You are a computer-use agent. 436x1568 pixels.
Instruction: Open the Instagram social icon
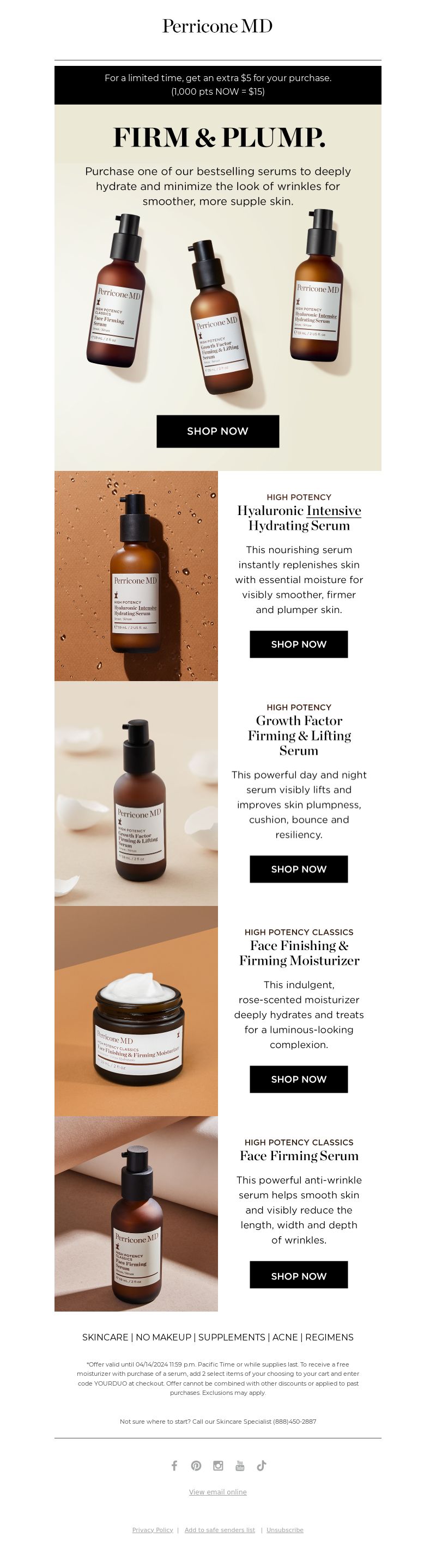(x=218, y=1465)
